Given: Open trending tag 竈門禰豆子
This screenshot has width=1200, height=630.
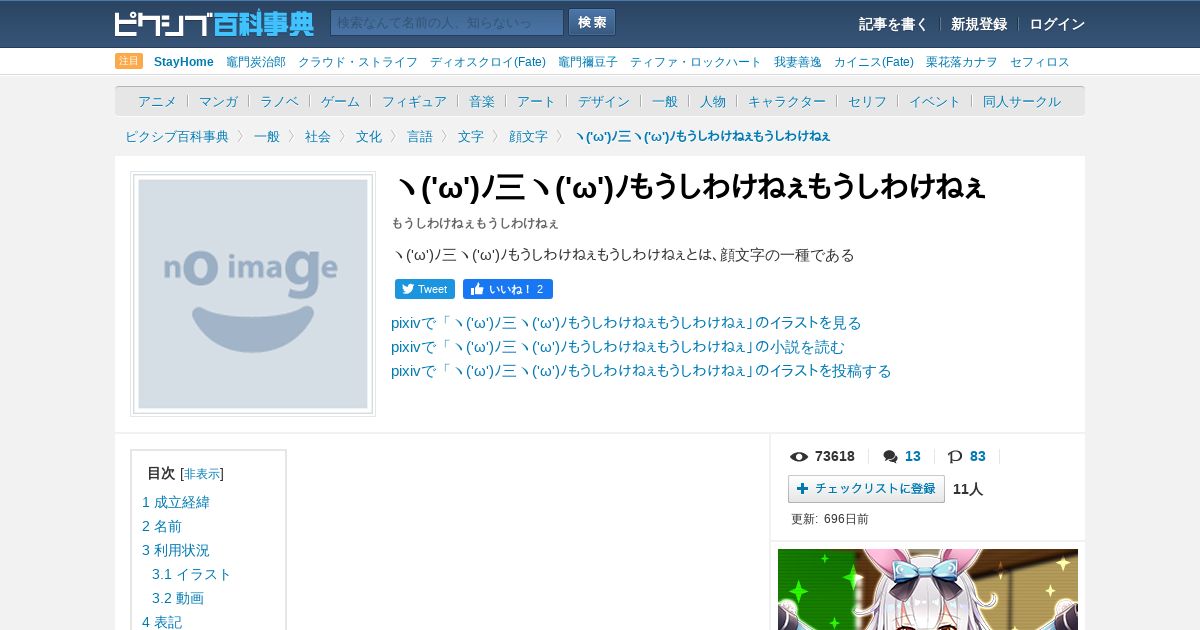Looking at the screenshot, I should click(588, 62).
